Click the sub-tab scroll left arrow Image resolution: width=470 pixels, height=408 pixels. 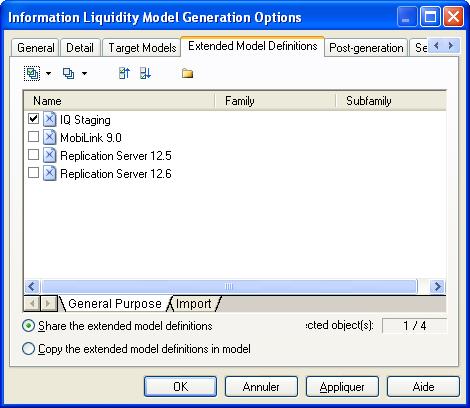click(32, 303)
